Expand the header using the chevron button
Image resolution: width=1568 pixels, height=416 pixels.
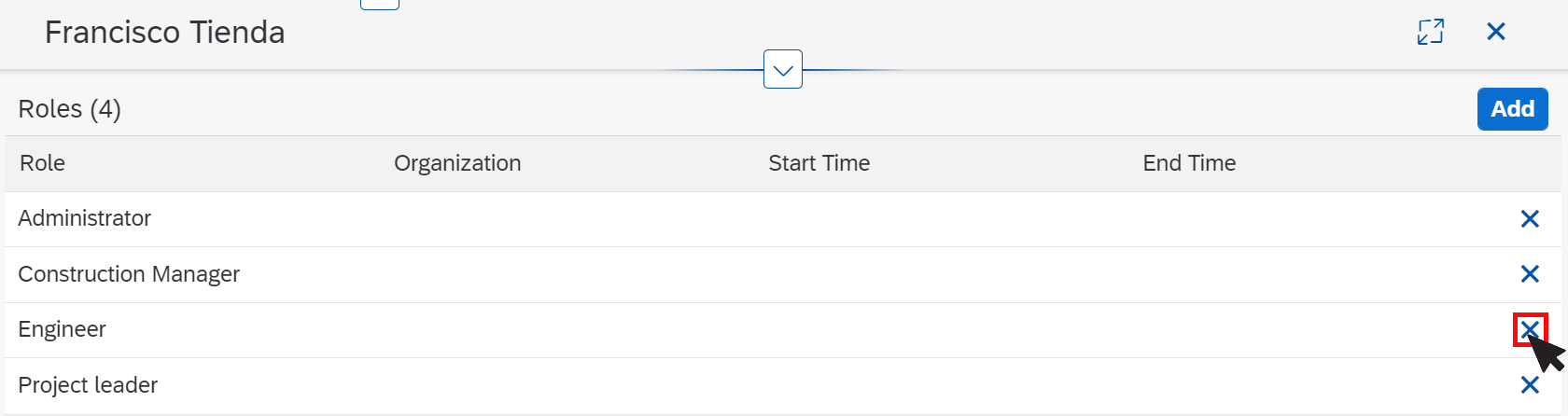point(783,70)
